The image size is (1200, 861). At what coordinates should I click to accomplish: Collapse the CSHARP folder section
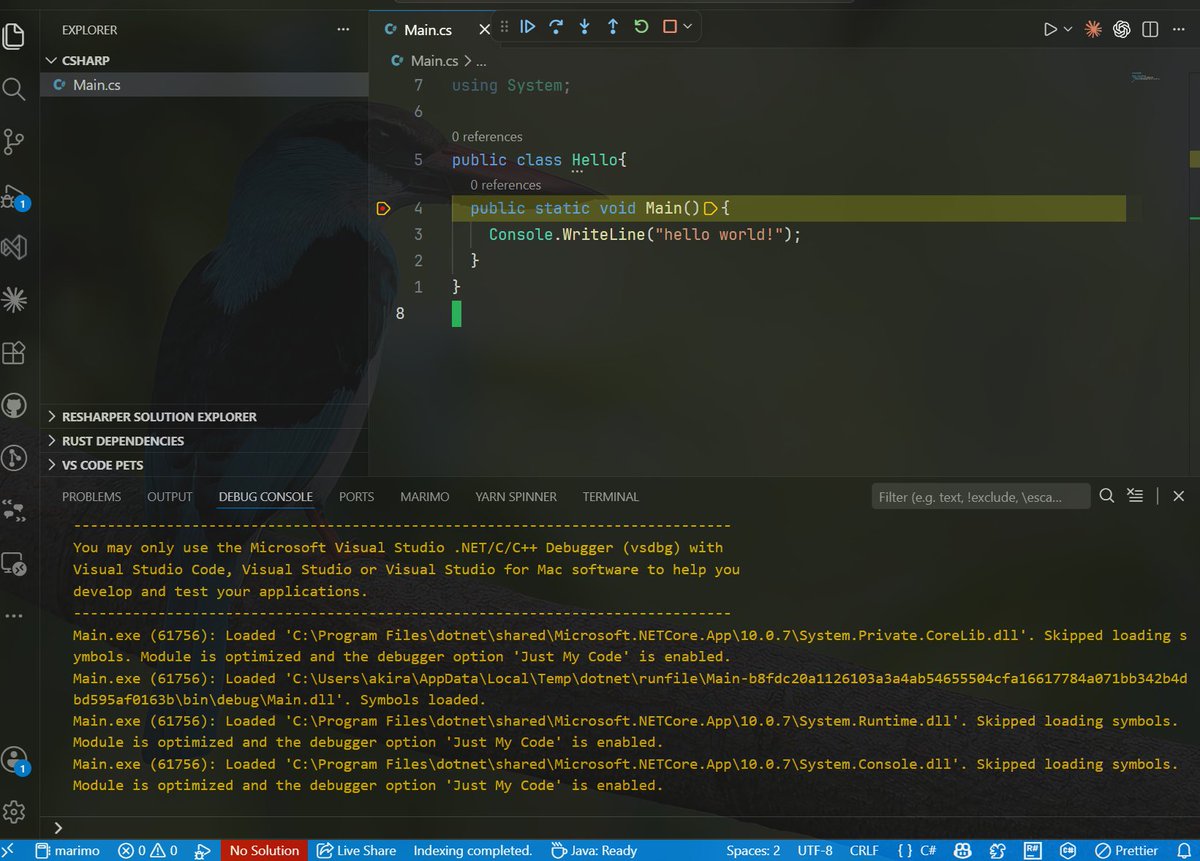click(x=205, y=61)
